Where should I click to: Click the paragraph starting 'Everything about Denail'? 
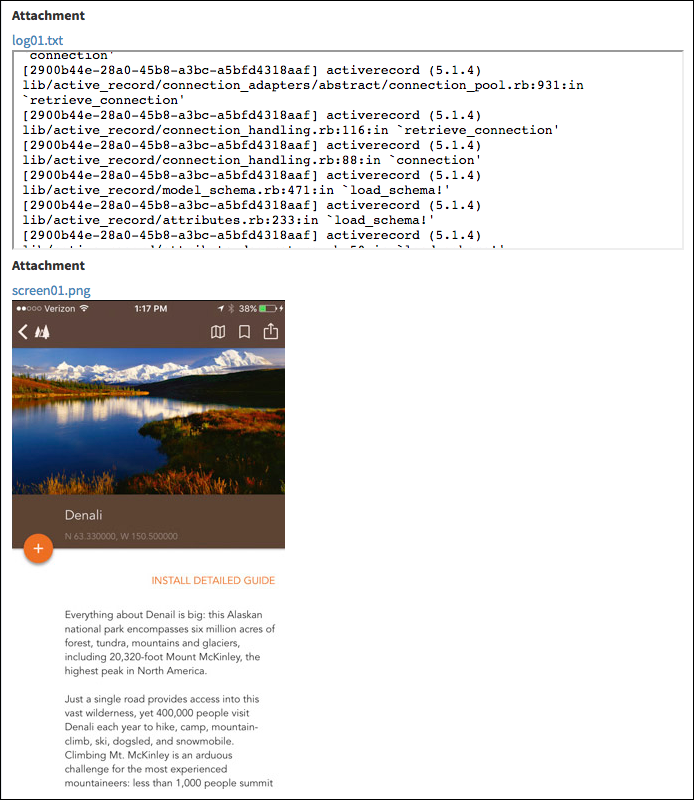[x=170, y=642]
